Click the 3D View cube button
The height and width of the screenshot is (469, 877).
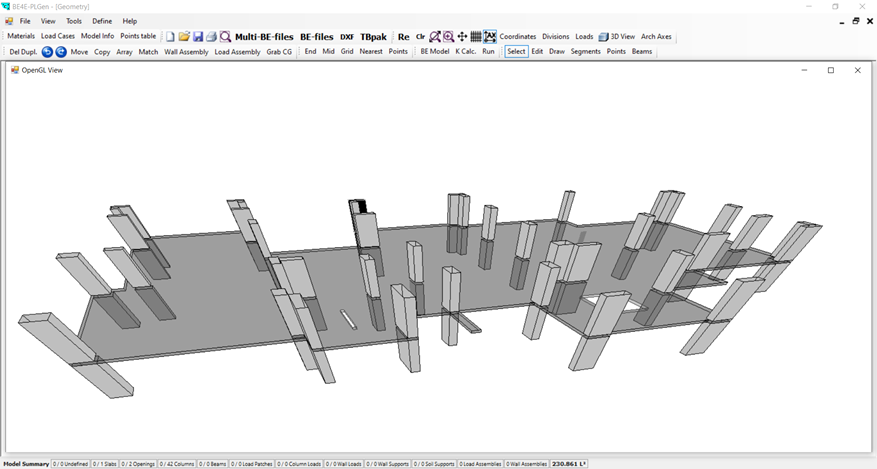tap(617, 36)
